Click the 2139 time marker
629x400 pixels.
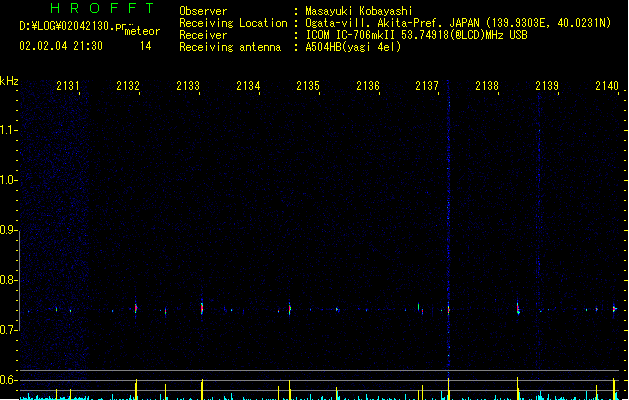547,85
